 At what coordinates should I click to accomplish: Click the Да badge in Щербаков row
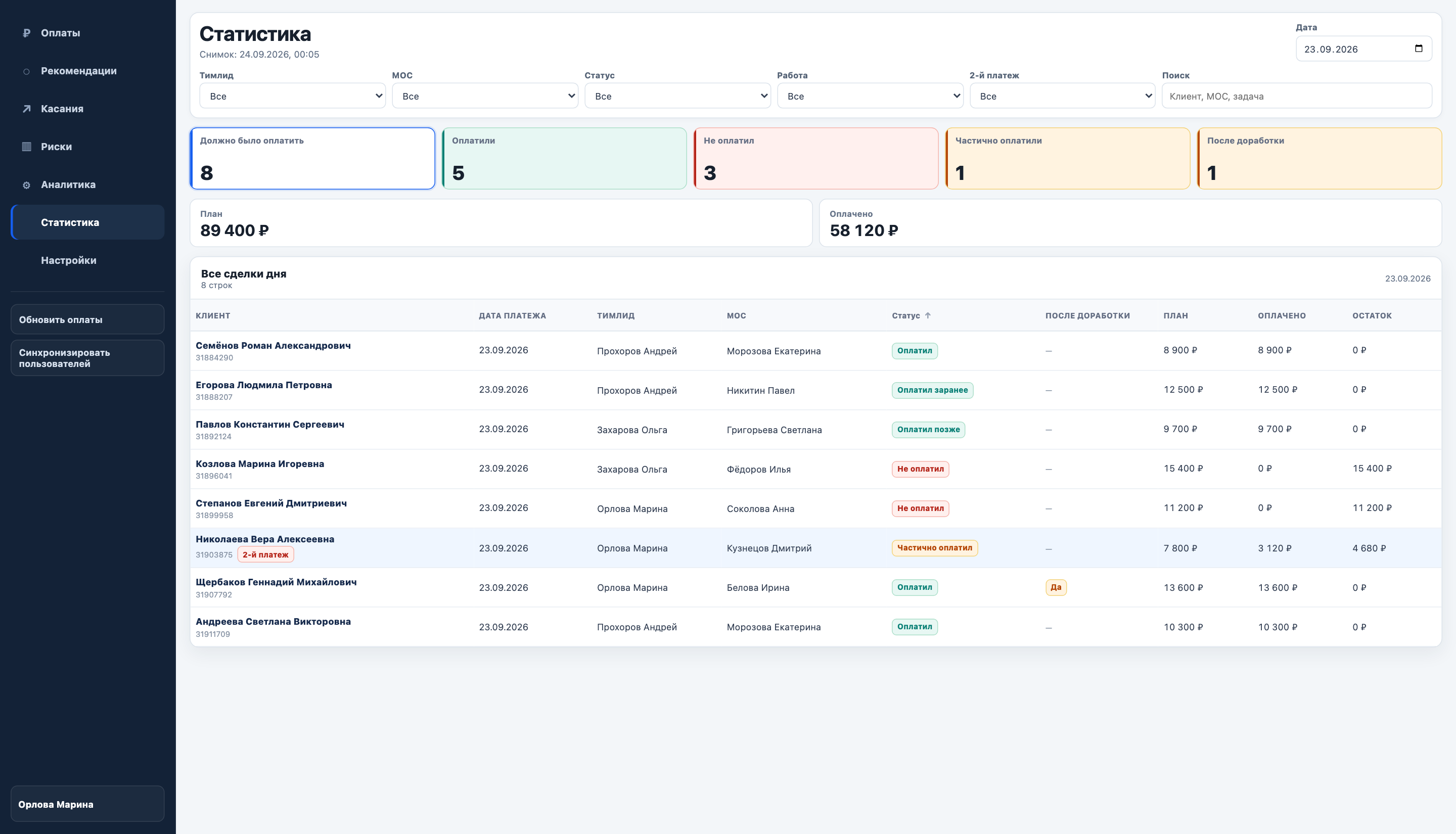pos(1056,587)
